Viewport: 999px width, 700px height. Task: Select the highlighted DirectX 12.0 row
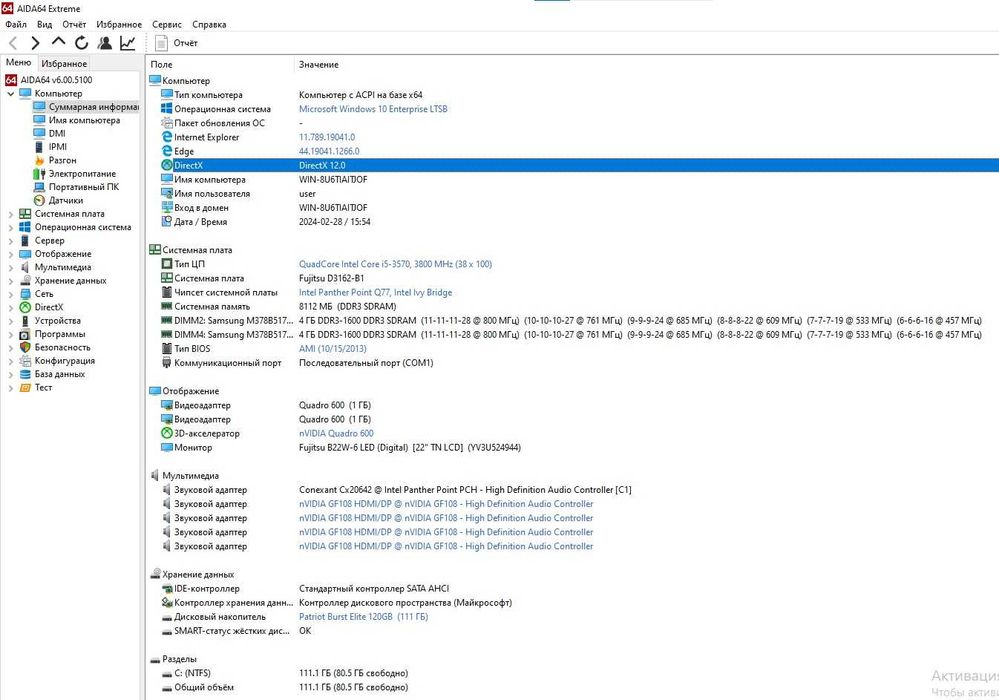tap(573, 166)
